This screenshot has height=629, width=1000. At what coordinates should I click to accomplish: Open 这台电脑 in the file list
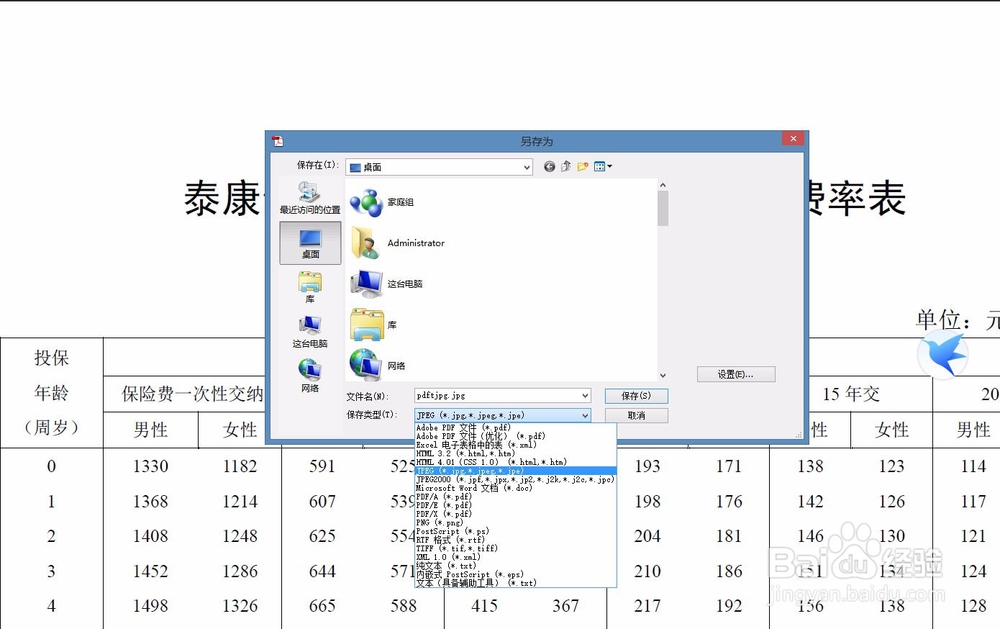pos(386,284)
